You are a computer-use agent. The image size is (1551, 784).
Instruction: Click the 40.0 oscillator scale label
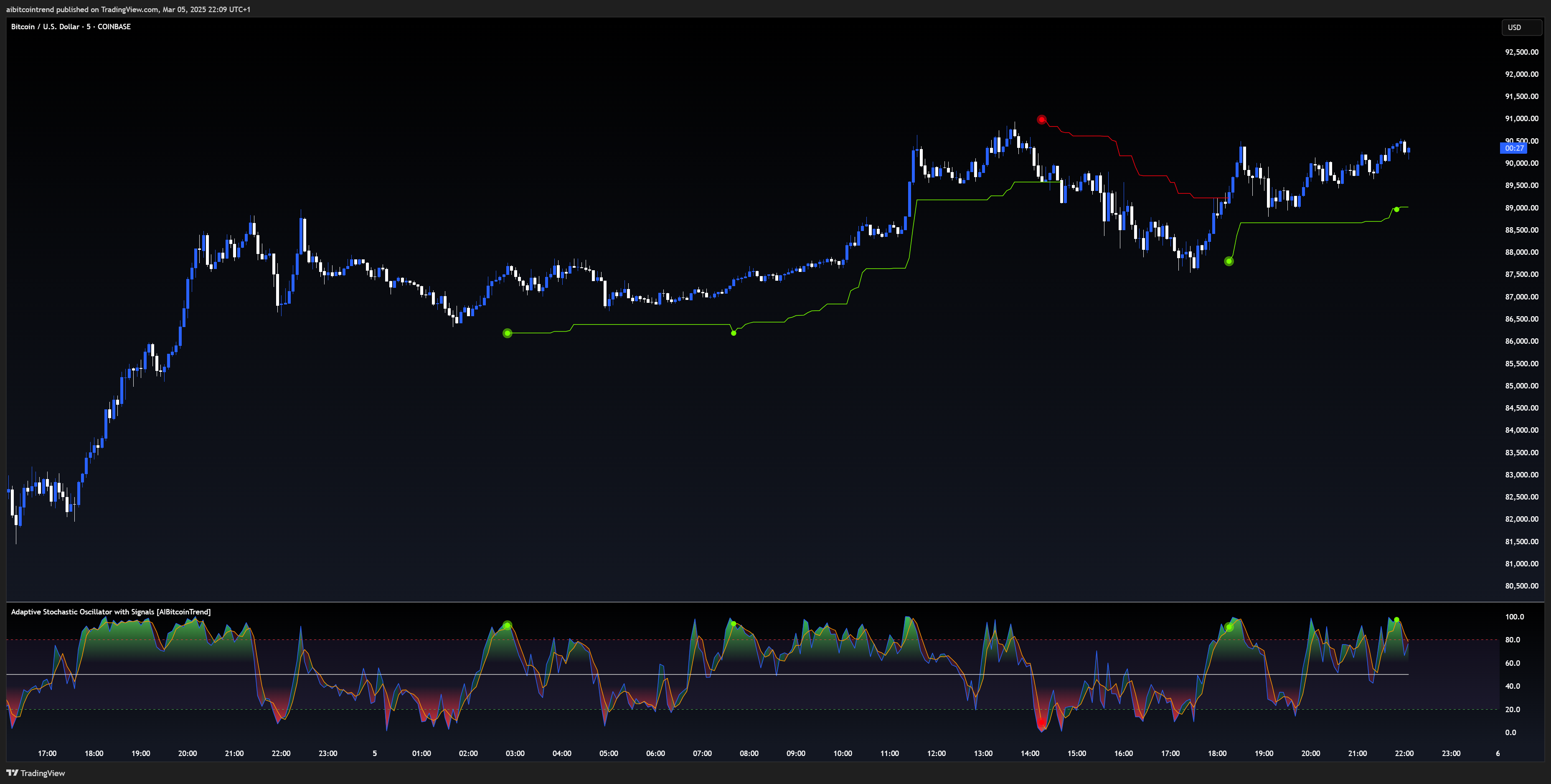click(x=1513, y=686)
